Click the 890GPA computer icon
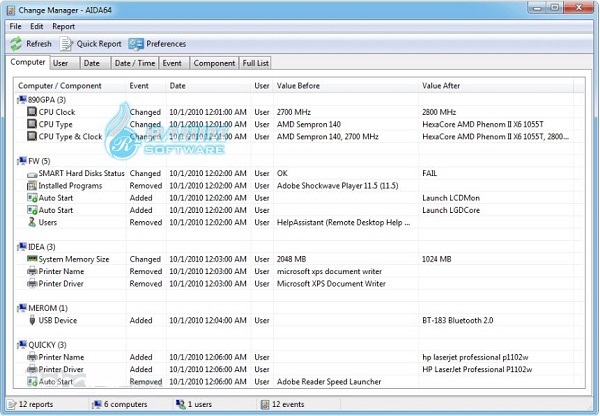 [x=22, y=100]
